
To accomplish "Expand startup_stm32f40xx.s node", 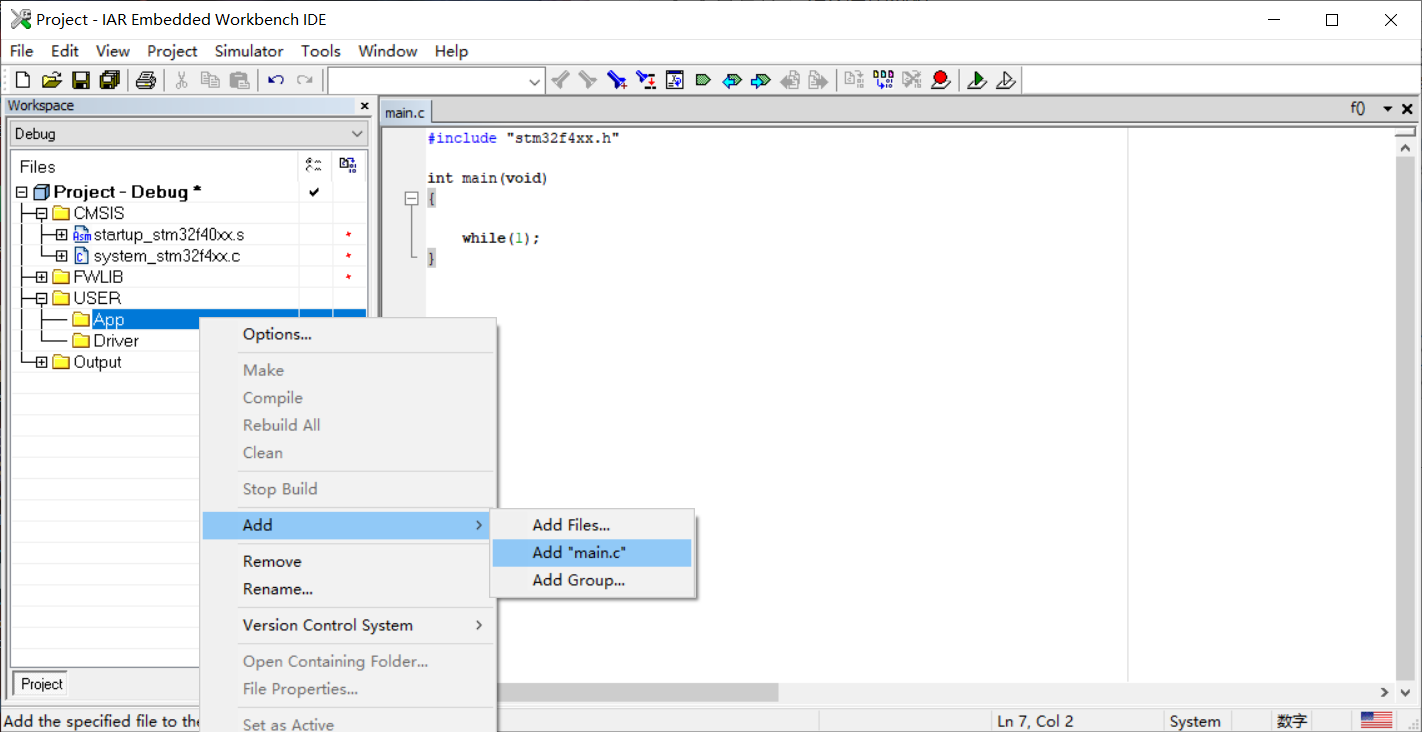I will (x=62, y=235).
